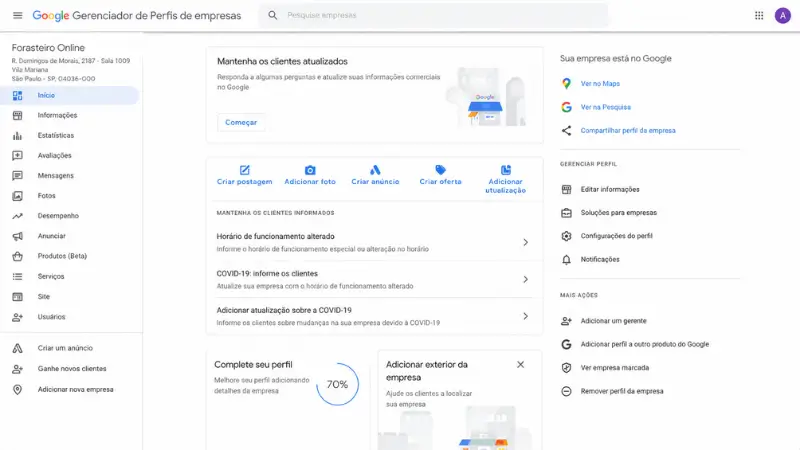The height and width of the screenshot is (450, 800).
Task: Click the Adicionar foto camera icon
Action: point(310,170)
